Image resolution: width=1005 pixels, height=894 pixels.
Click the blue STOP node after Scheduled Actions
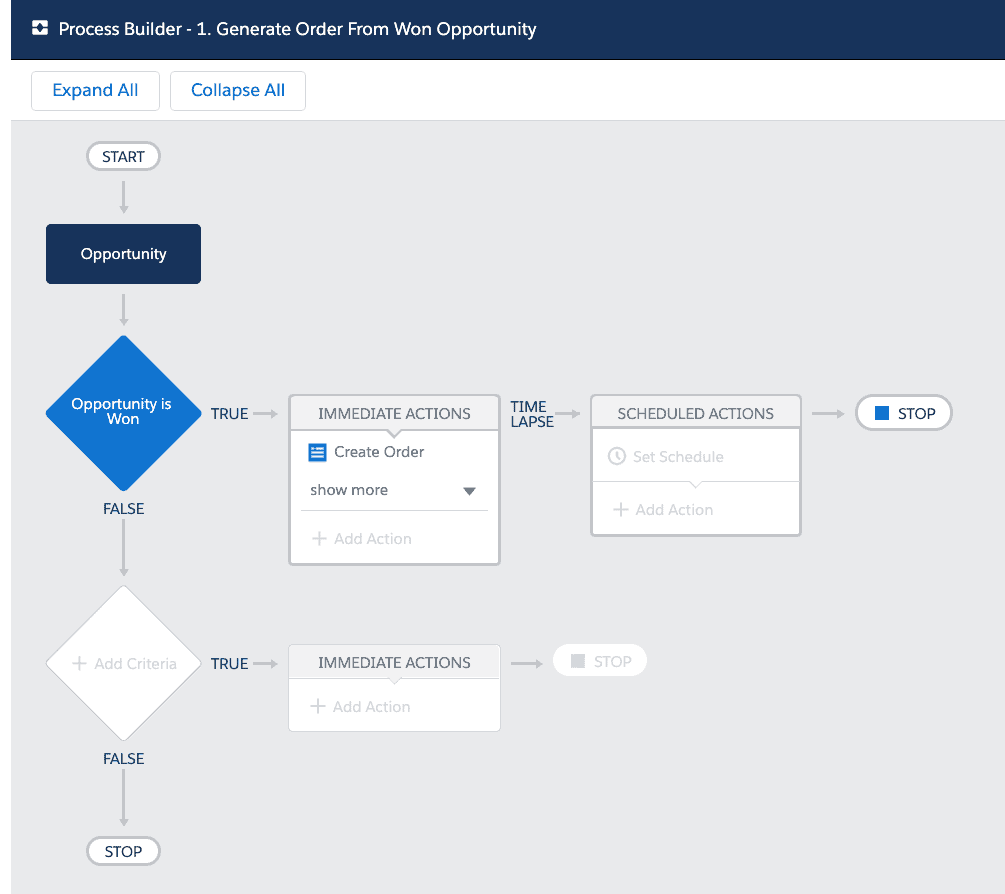point(904,413)
